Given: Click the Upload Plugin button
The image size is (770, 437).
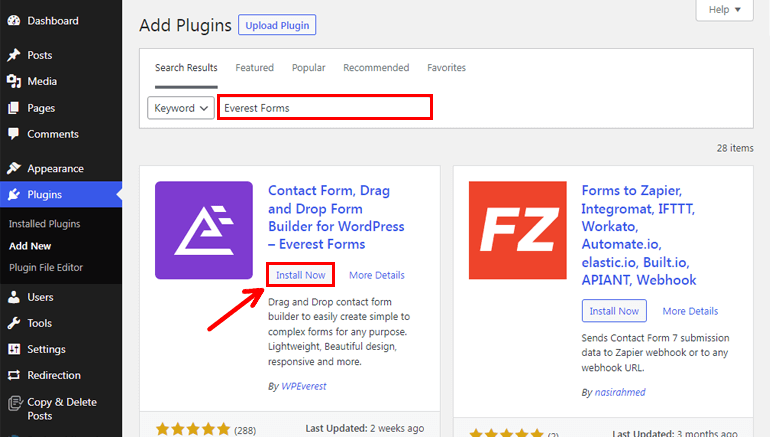Looking at the screenshot, I should [x=277, y=25].
